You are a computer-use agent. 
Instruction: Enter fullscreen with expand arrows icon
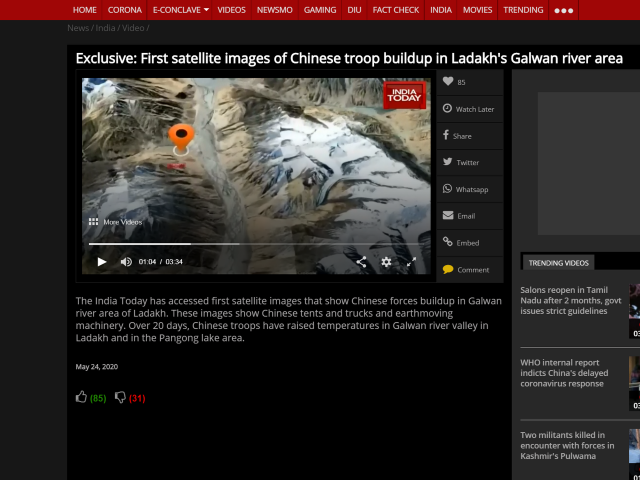[x=411, y=262]
